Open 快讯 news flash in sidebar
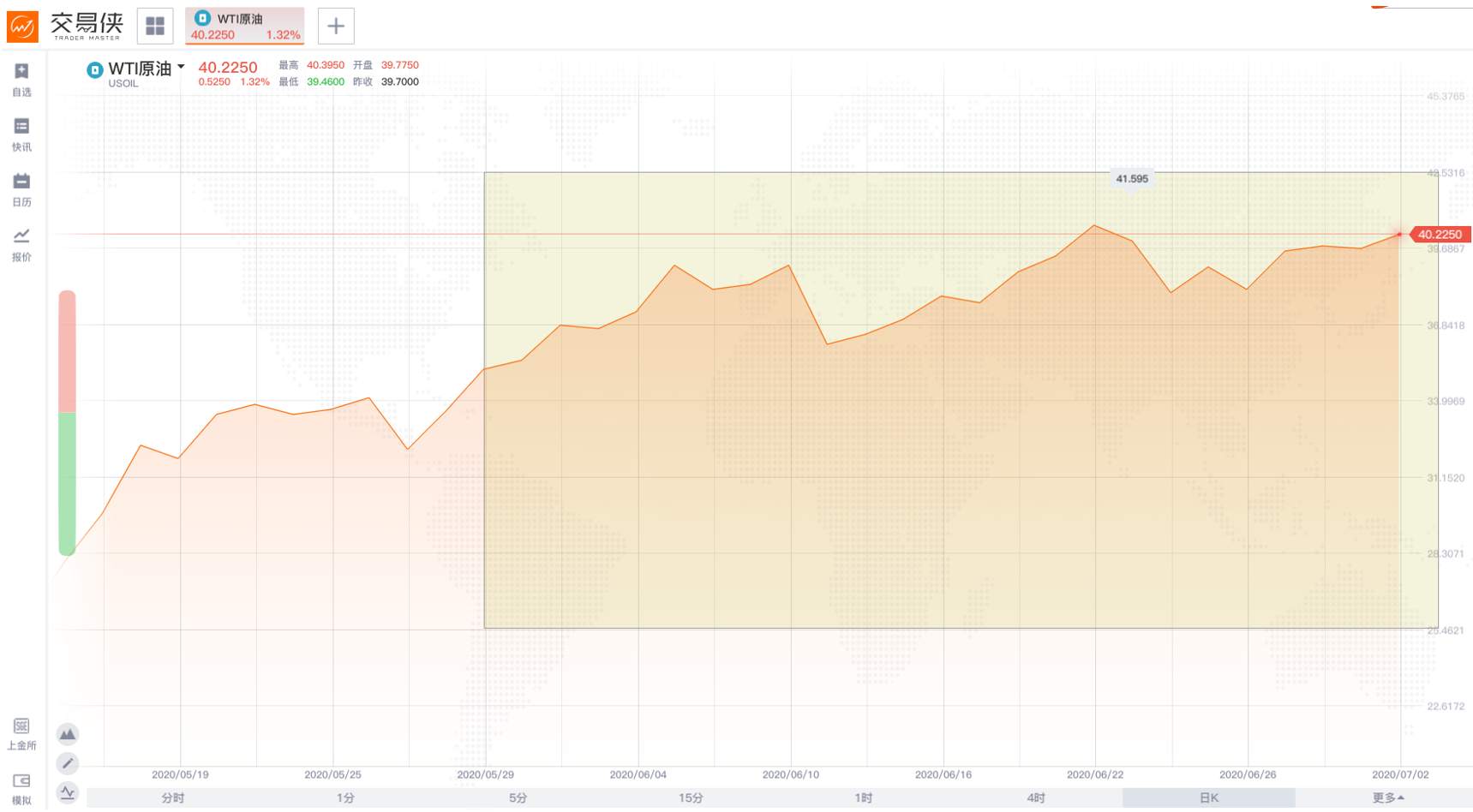This screenshot has height=812, width=1473. coord(21,135)
